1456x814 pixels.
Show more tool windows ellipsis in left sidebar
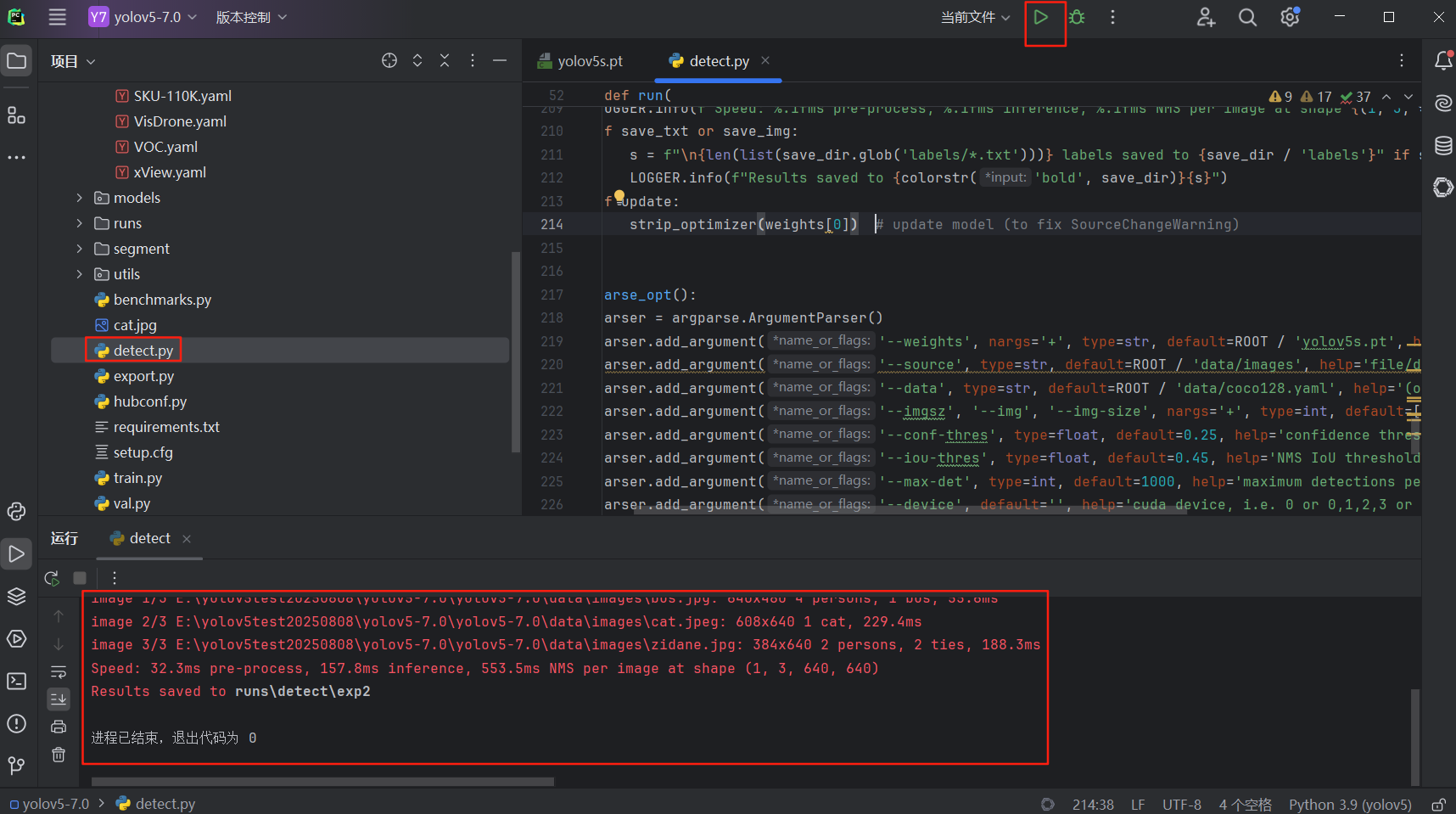pos(16,157)
